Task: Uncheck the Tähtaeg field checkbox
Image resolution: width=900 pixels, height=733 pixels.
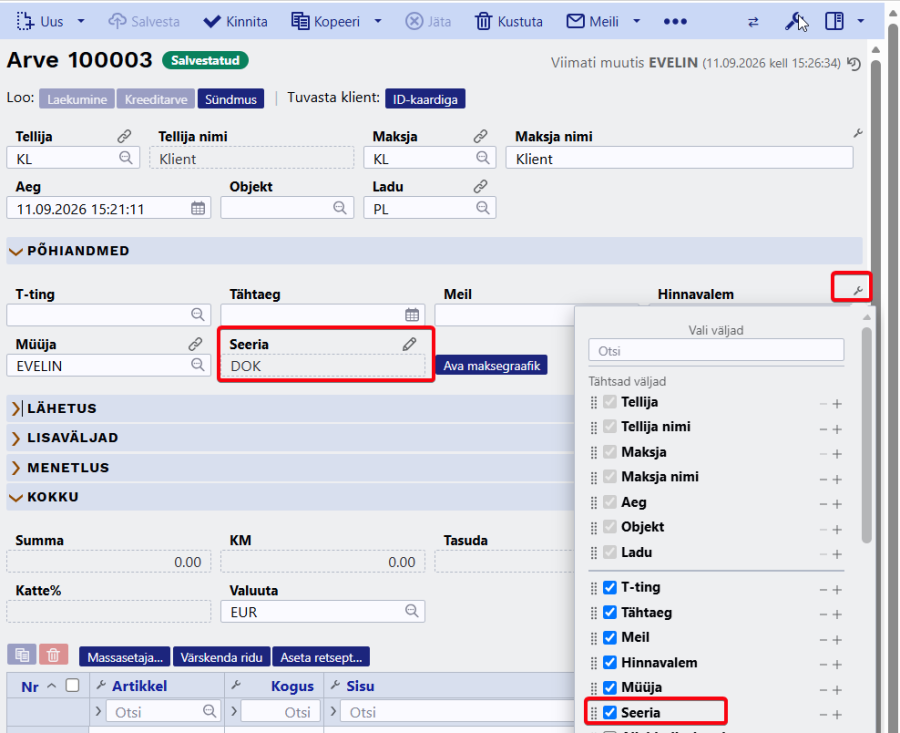Action: tap(610, 612)
